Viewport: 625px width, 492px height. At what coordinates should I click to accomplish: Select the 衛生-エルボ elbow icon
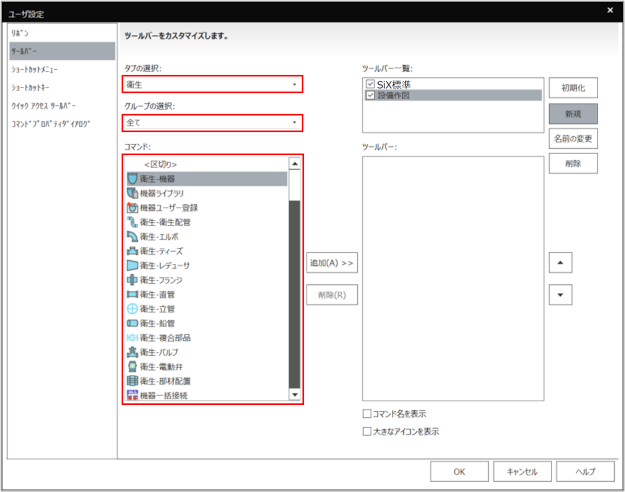pos(132,236)
